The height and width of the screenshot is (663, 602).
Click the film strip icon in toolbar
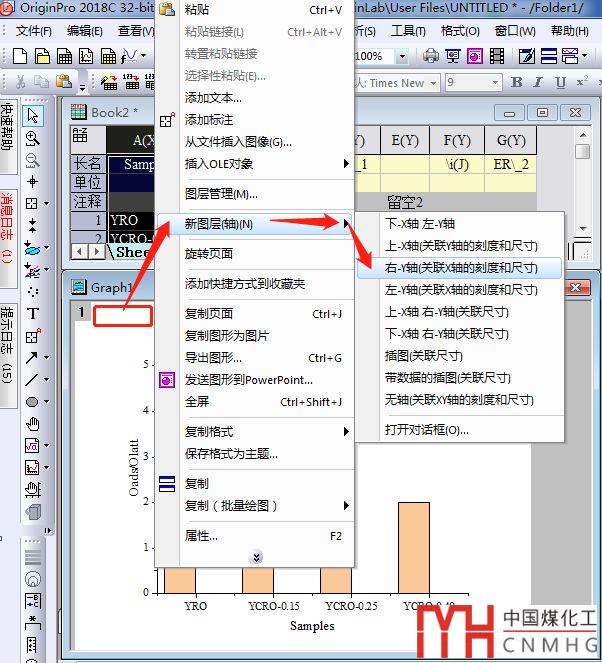pyautogui.click(x=497, y=56)
